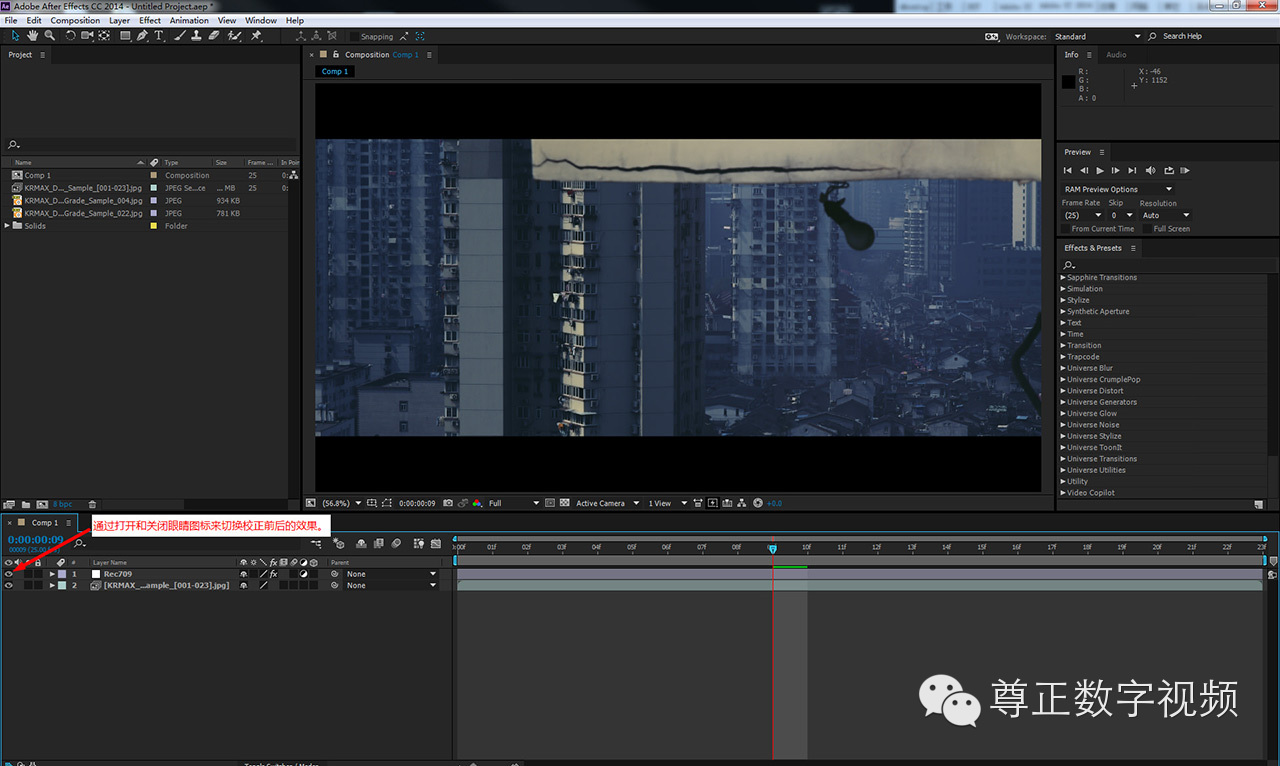Image resolution: width=1280 pixels, height=766 pixels.
Task: Toggle transparency grid in the viewer
Action: pyautogui.click(x=565, y=503)
